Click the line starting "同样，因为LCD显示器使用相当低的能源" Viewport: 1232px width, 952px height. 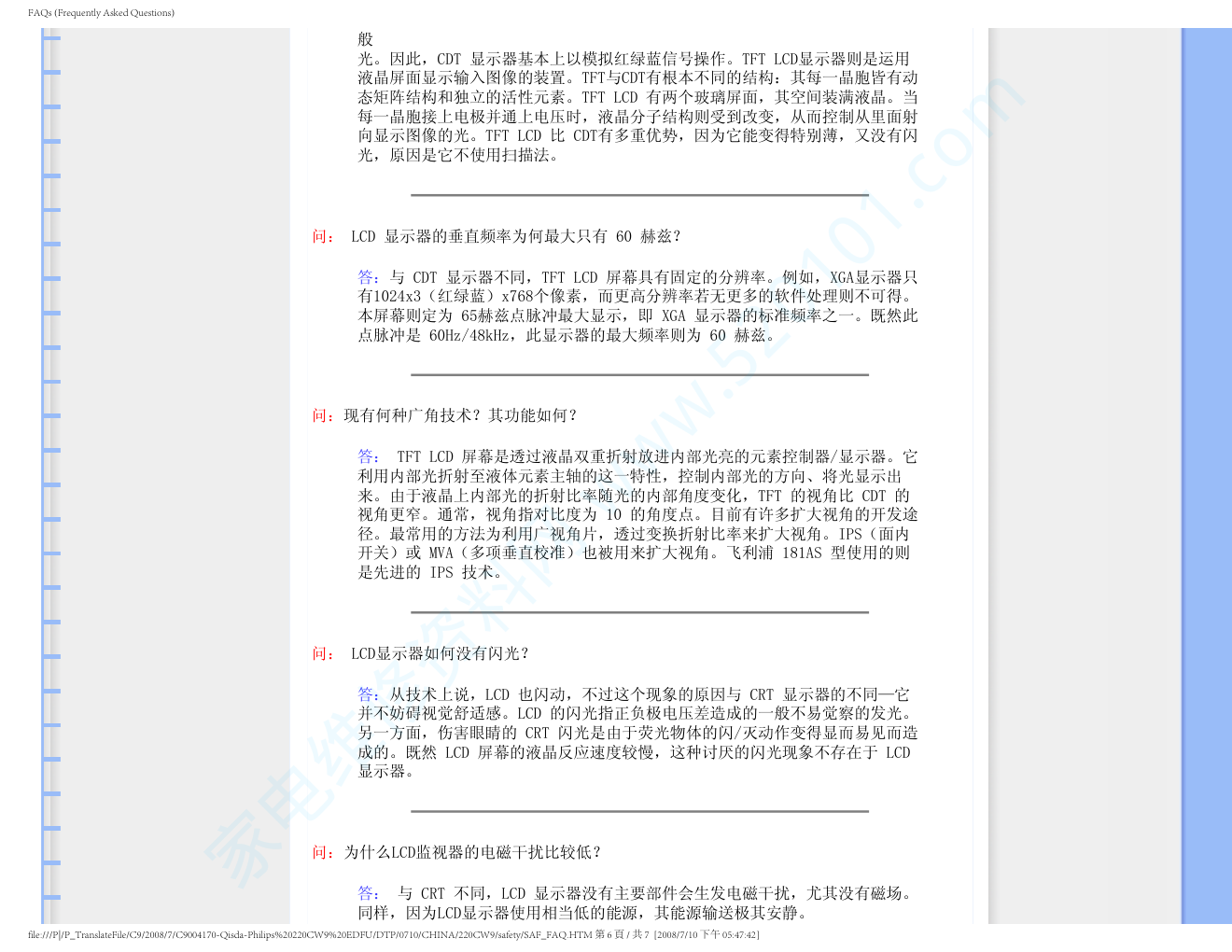[x=582, y=914]
